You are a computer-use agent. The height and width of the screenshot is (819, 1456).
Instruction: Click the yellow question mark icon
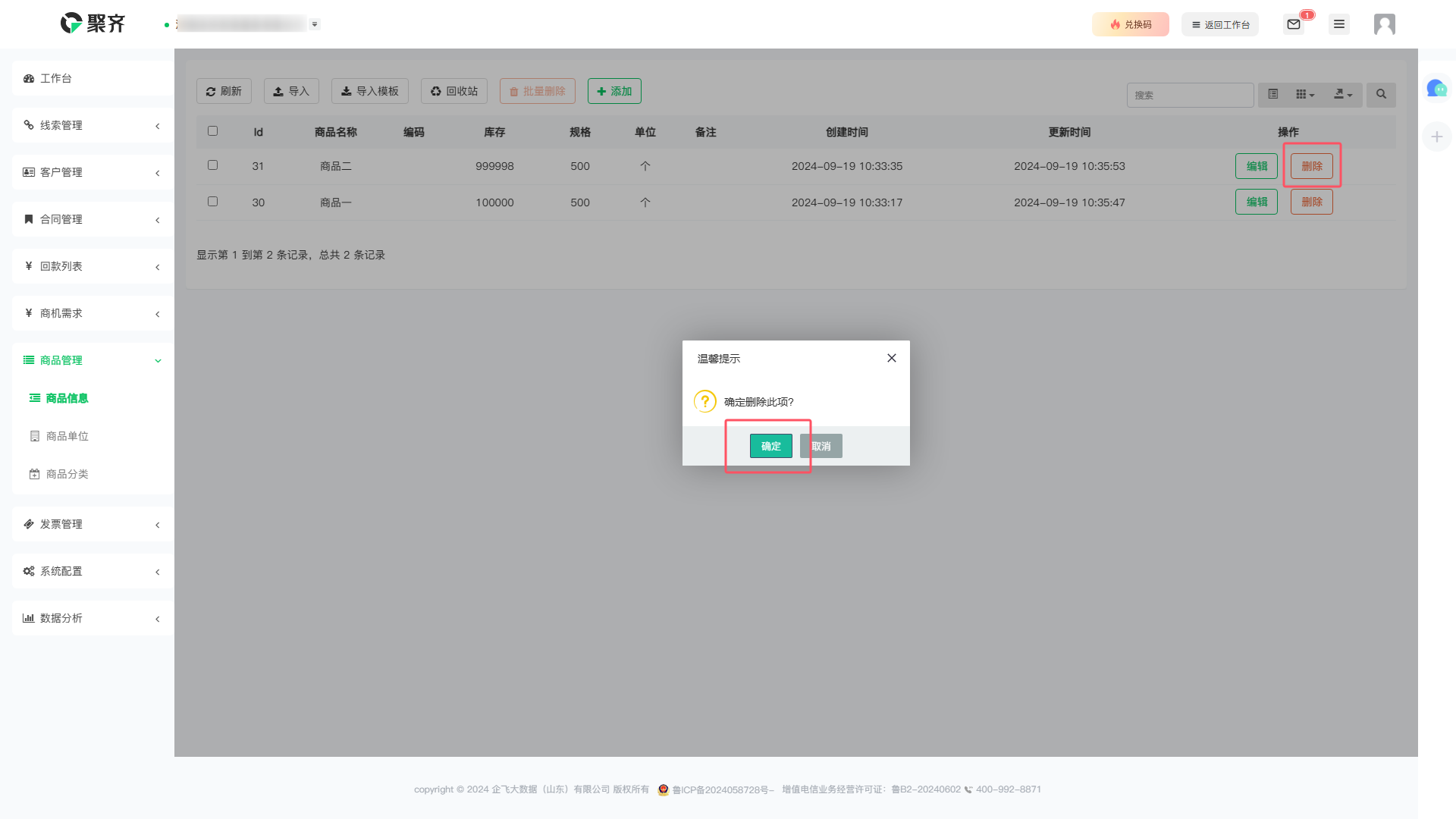point(705,401)
